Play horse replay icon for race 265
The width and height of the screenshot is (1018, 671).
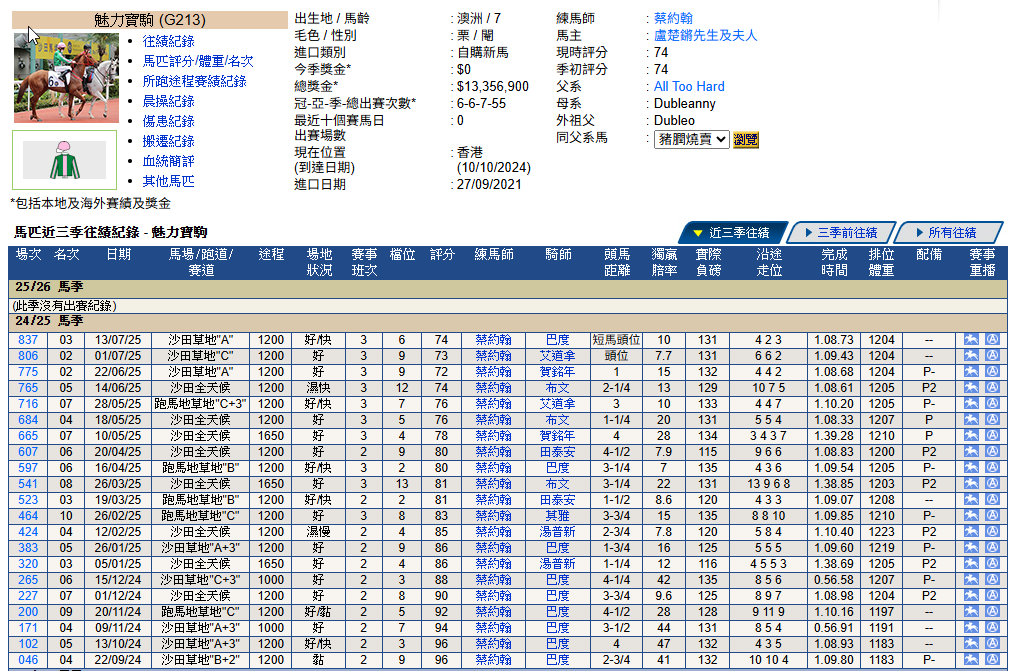pyautogui.click(x=971, y=580)
